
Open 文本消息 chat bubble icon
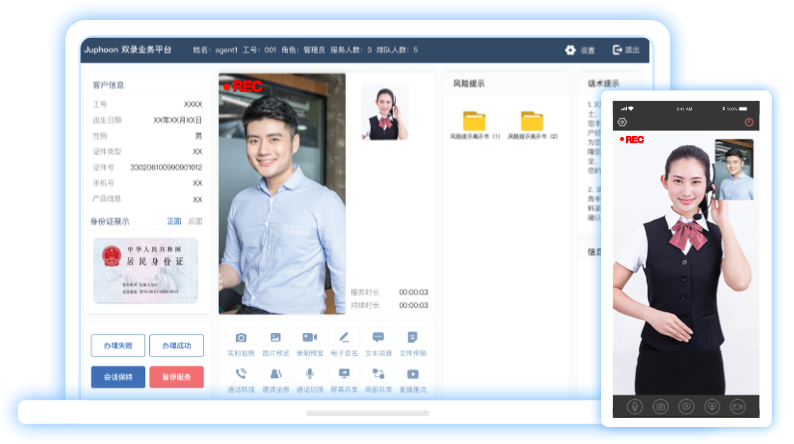[x=378, y=338]
